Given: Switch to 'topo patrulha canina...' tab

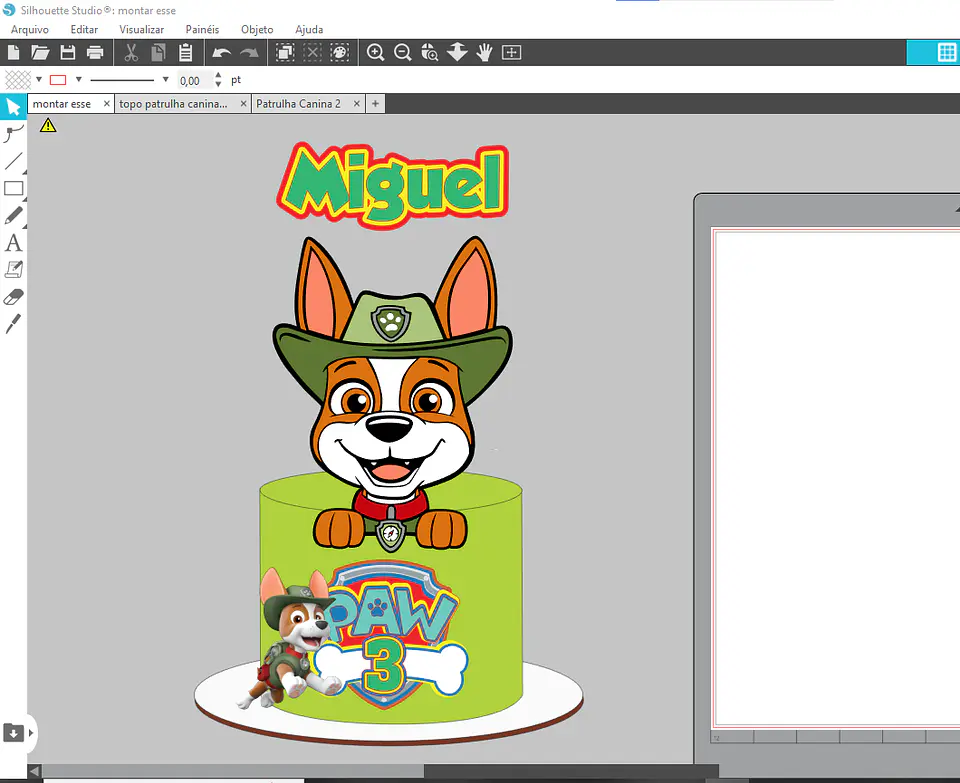Looking at the screenshot, I should coord(173,104).
